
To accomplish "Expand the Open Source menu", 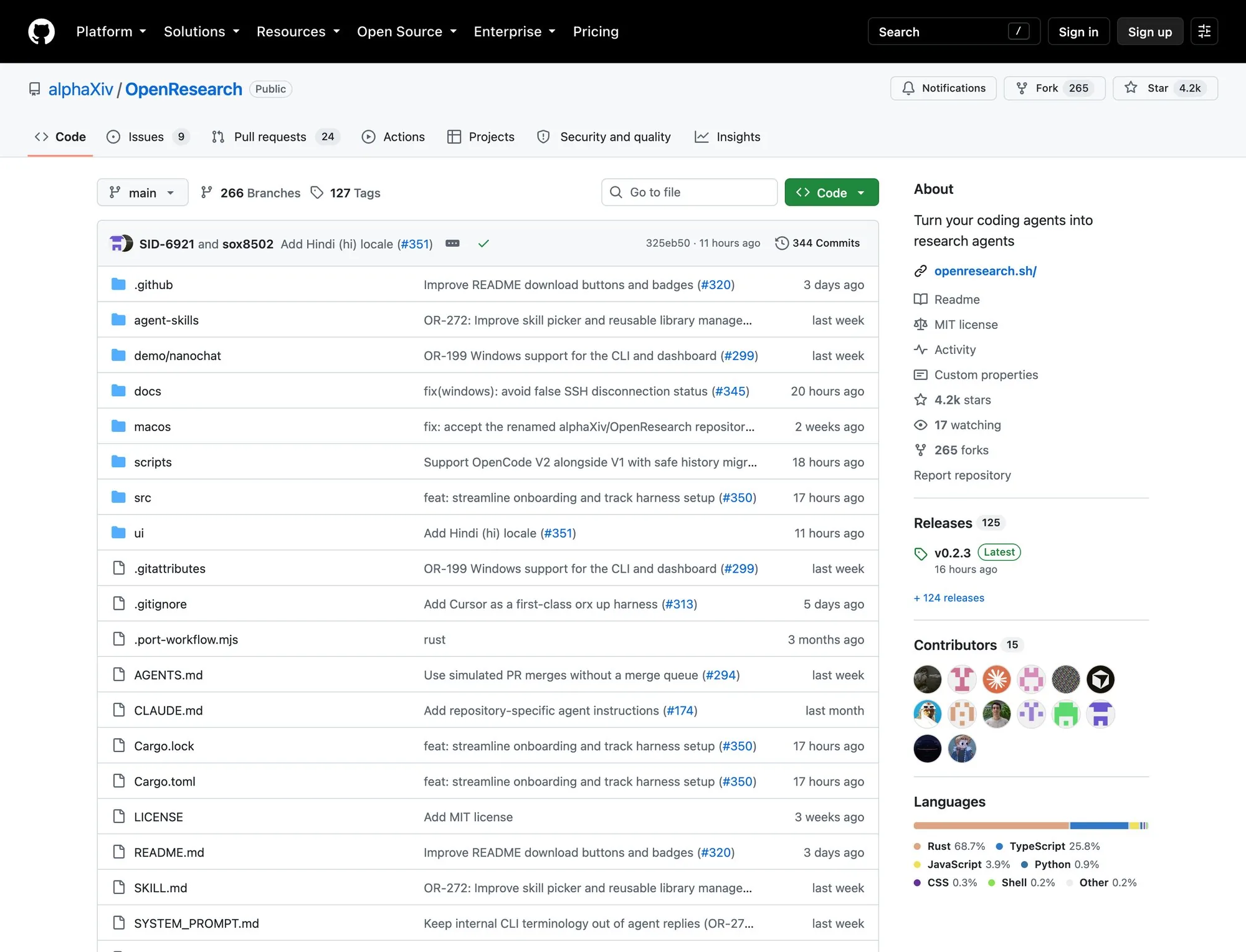I will coord(406,32).
